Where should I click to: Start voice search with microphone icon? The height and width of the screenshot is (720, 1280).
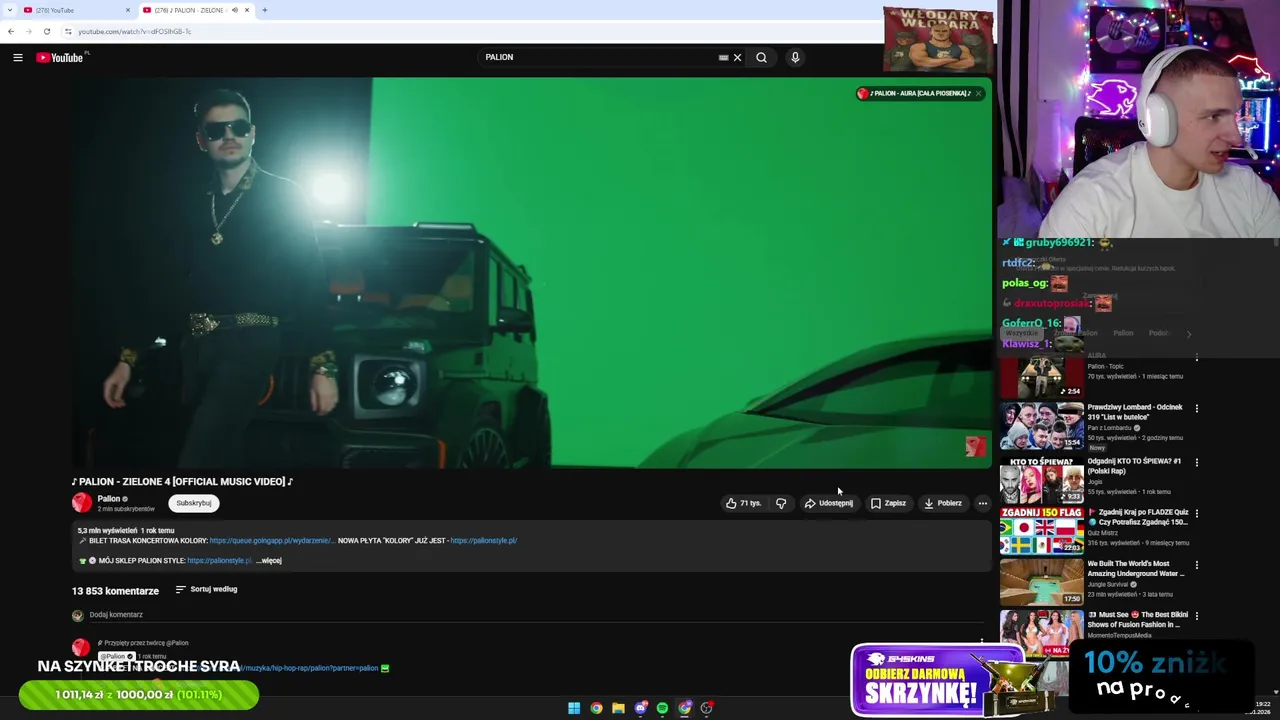(795, 57)
